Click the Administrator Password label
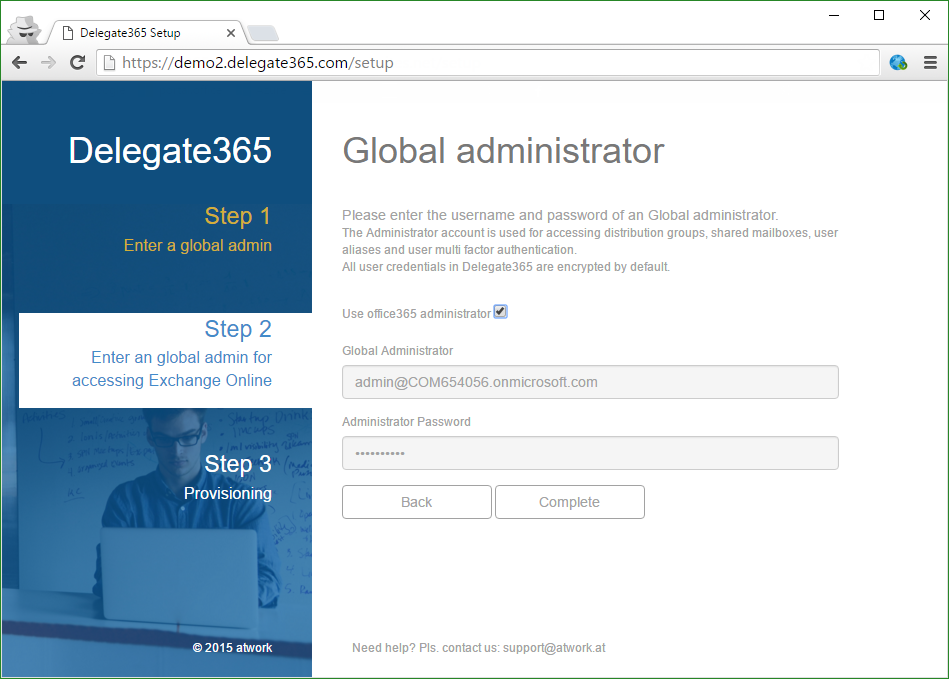Screen dimensions: 949x679 coord(406,422)
